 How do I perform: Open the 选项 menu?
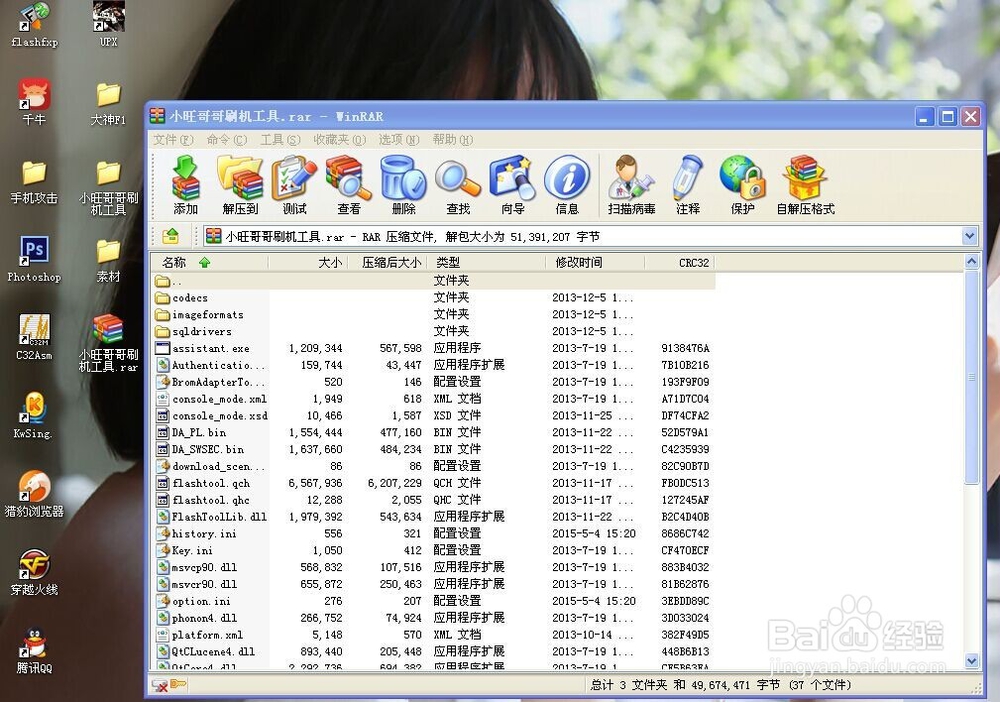[x=398, y=140]
